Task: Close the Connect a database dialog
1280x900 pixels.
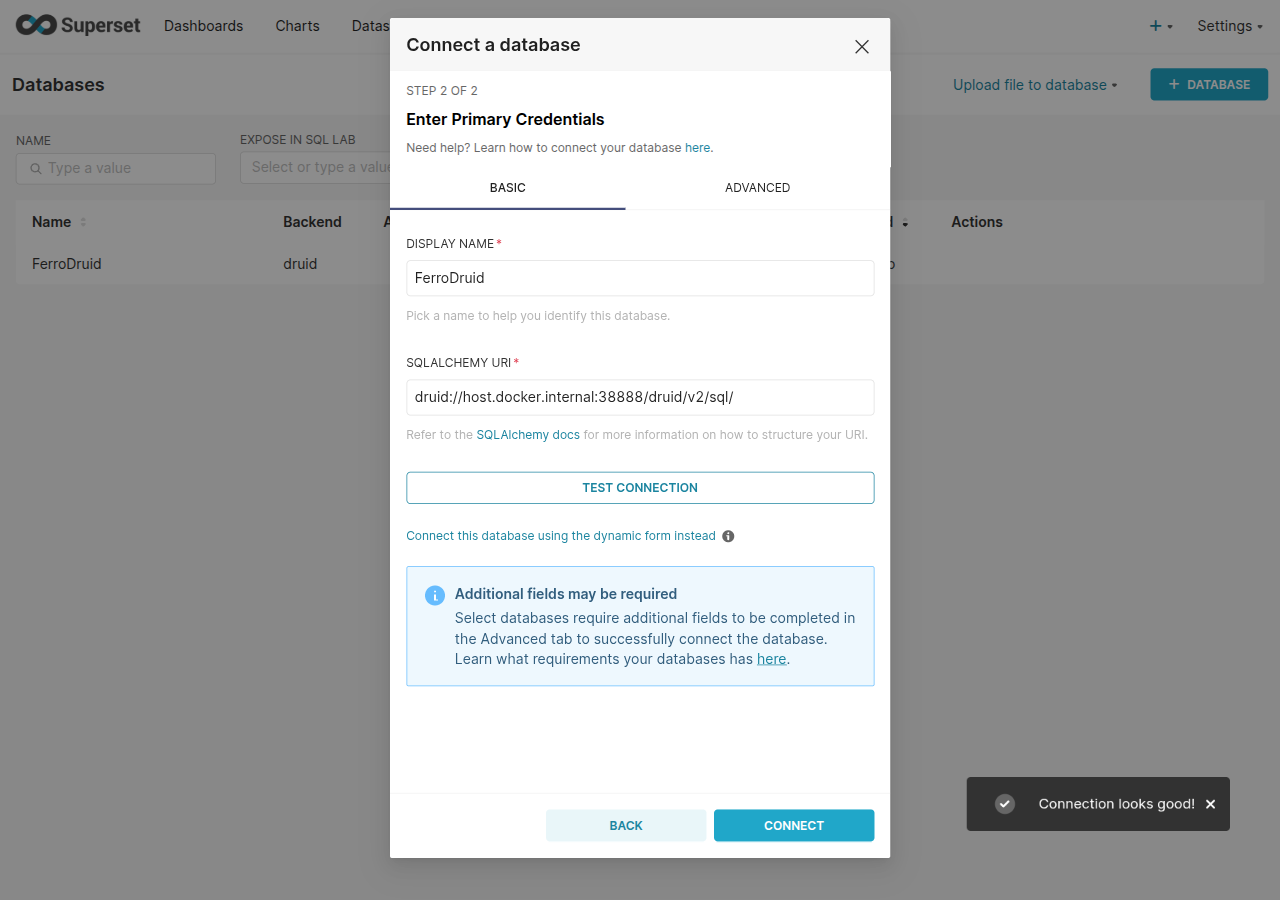Action: [862, 46]
